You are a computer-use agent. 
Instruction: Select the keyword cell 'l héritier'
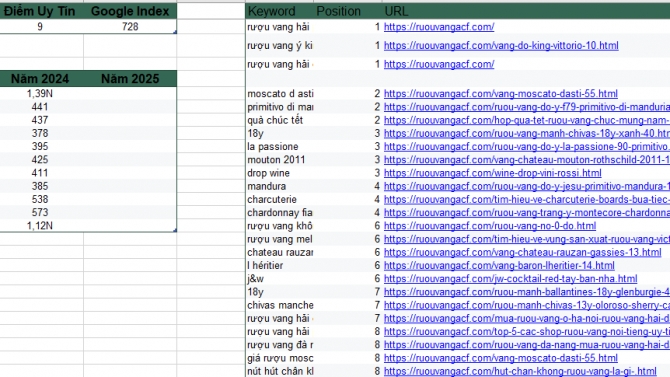280,266
